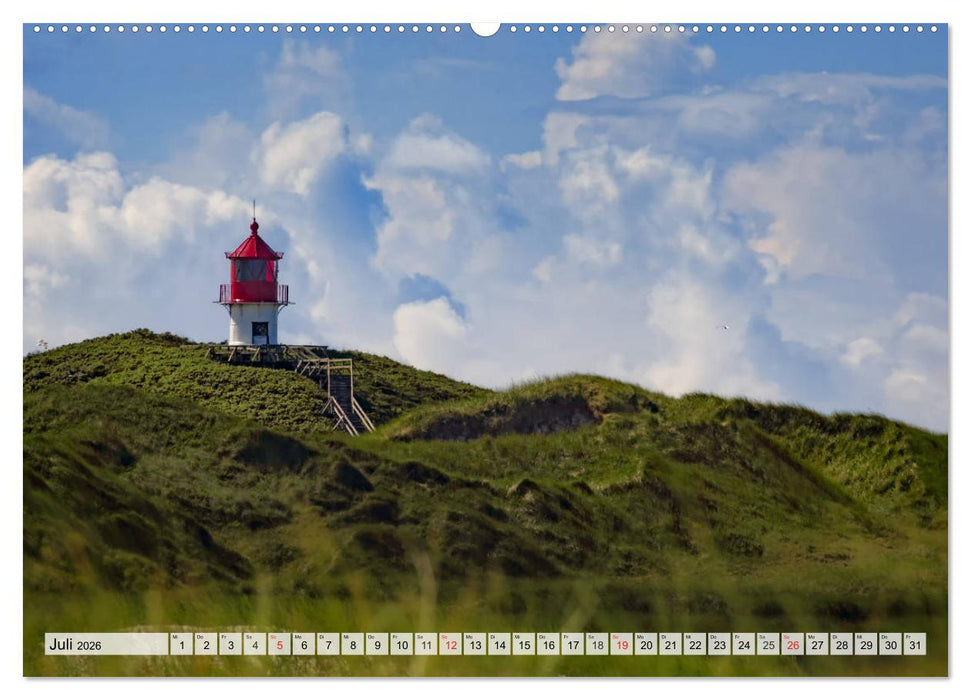The image size is (971, 700).
Task: Click the white lighthouse base door
Action: [259, 333]
